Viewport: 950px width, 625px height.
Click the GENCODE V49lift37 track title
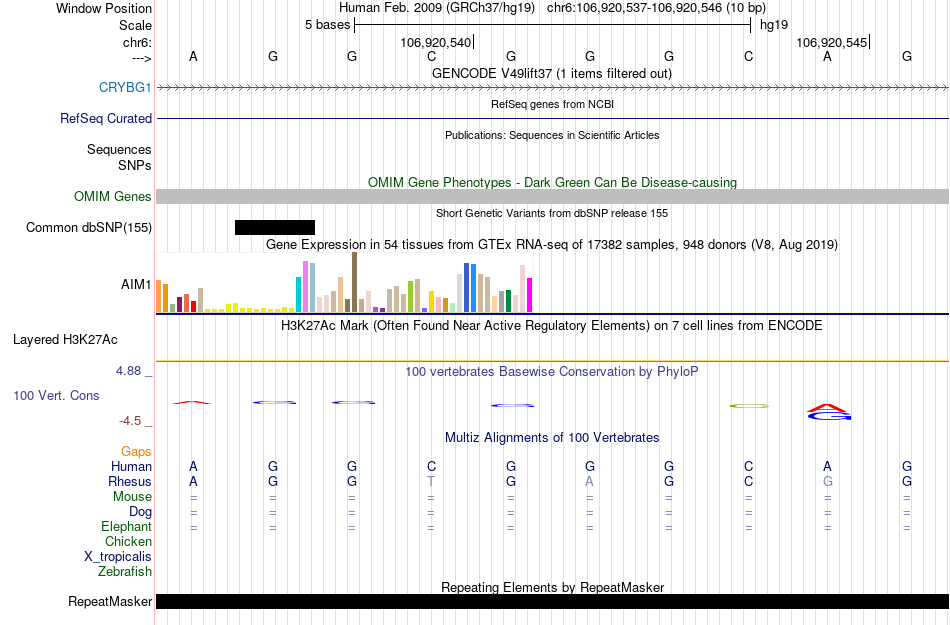click(552, 73)
